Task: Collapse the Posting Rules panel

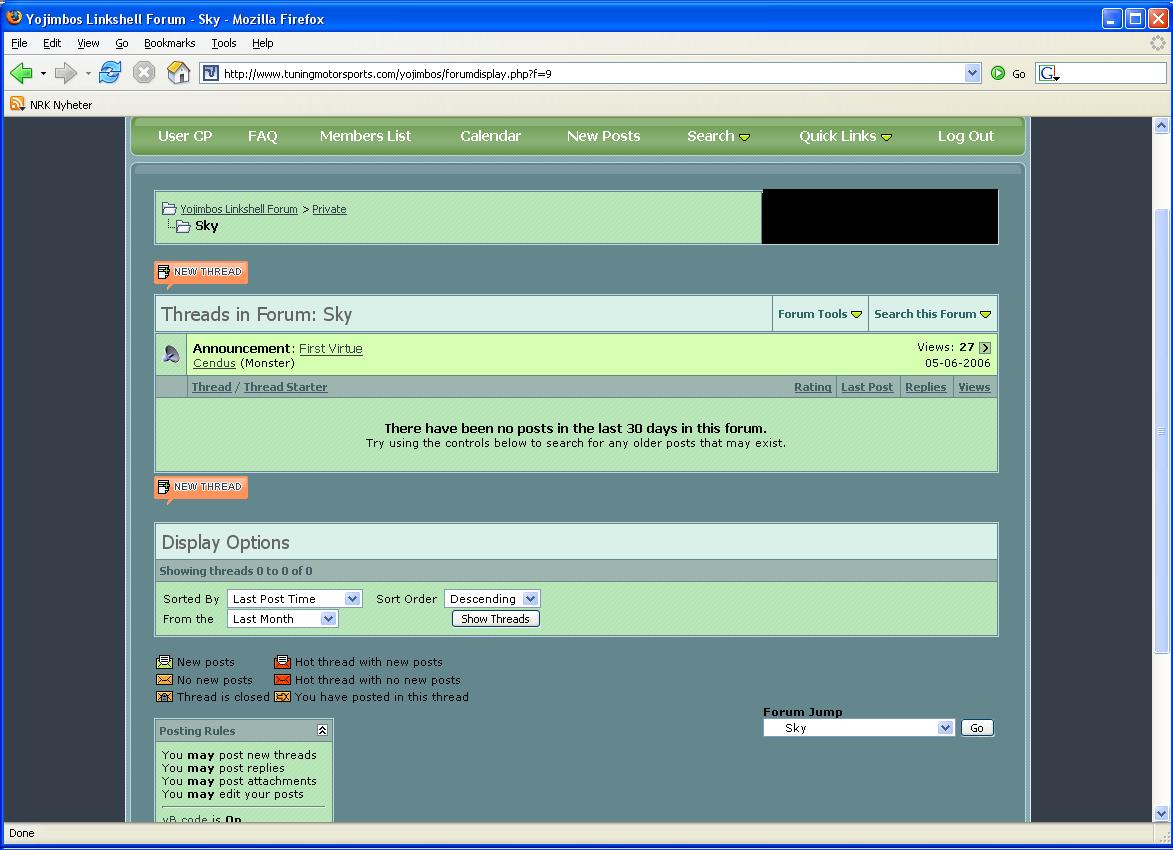Action: [x=322, y=731]
